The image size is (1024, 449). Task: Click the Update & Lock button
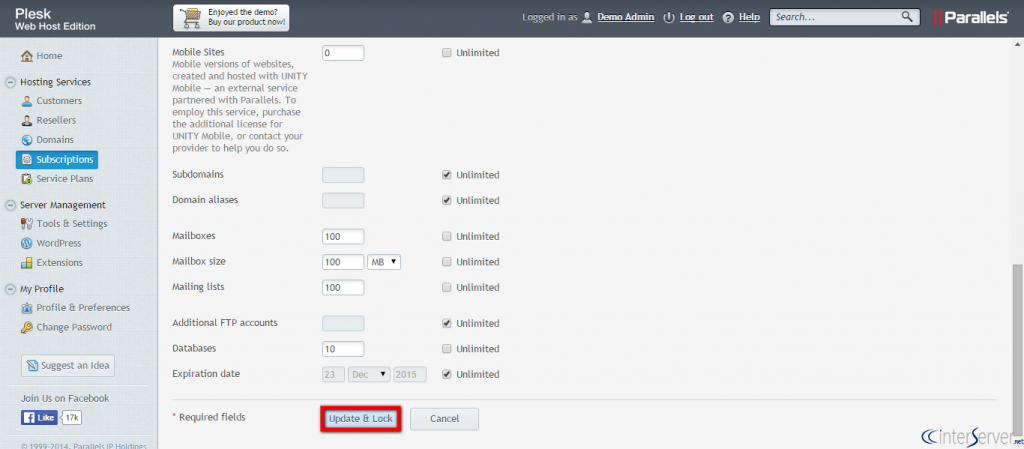[x=360, y=419]
